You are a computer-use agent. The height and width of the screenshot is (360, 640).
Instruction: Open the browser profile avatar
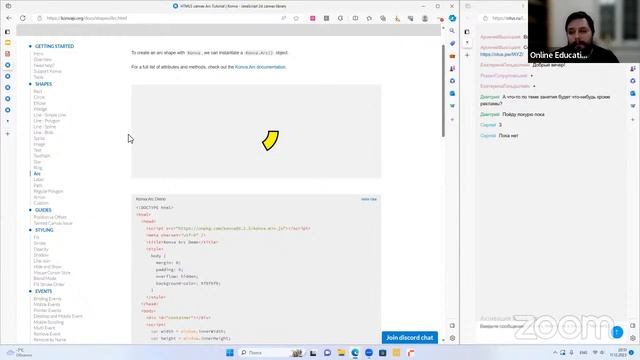pyautogui.click(x=425, y=18)
